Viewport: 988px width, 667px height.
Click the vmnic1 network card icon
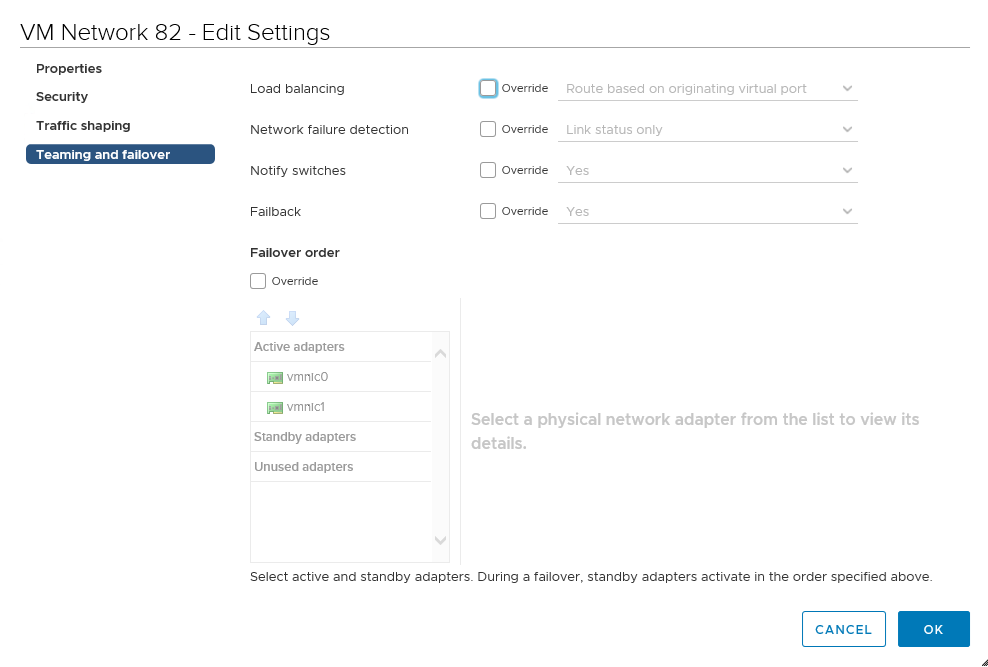[x=275, y=408]
